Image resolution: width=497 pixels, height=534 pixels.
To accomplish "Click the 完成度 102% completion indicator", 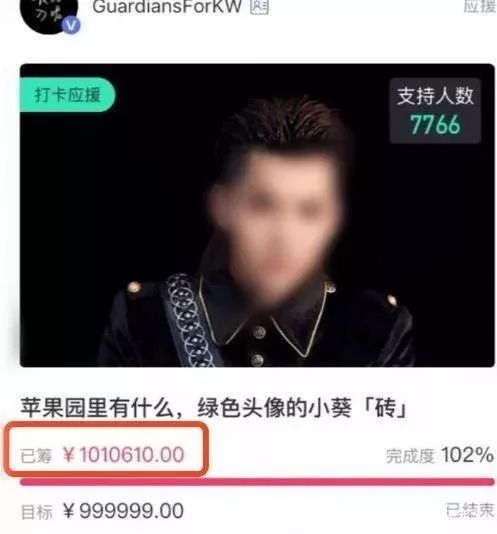I will 439,455.
